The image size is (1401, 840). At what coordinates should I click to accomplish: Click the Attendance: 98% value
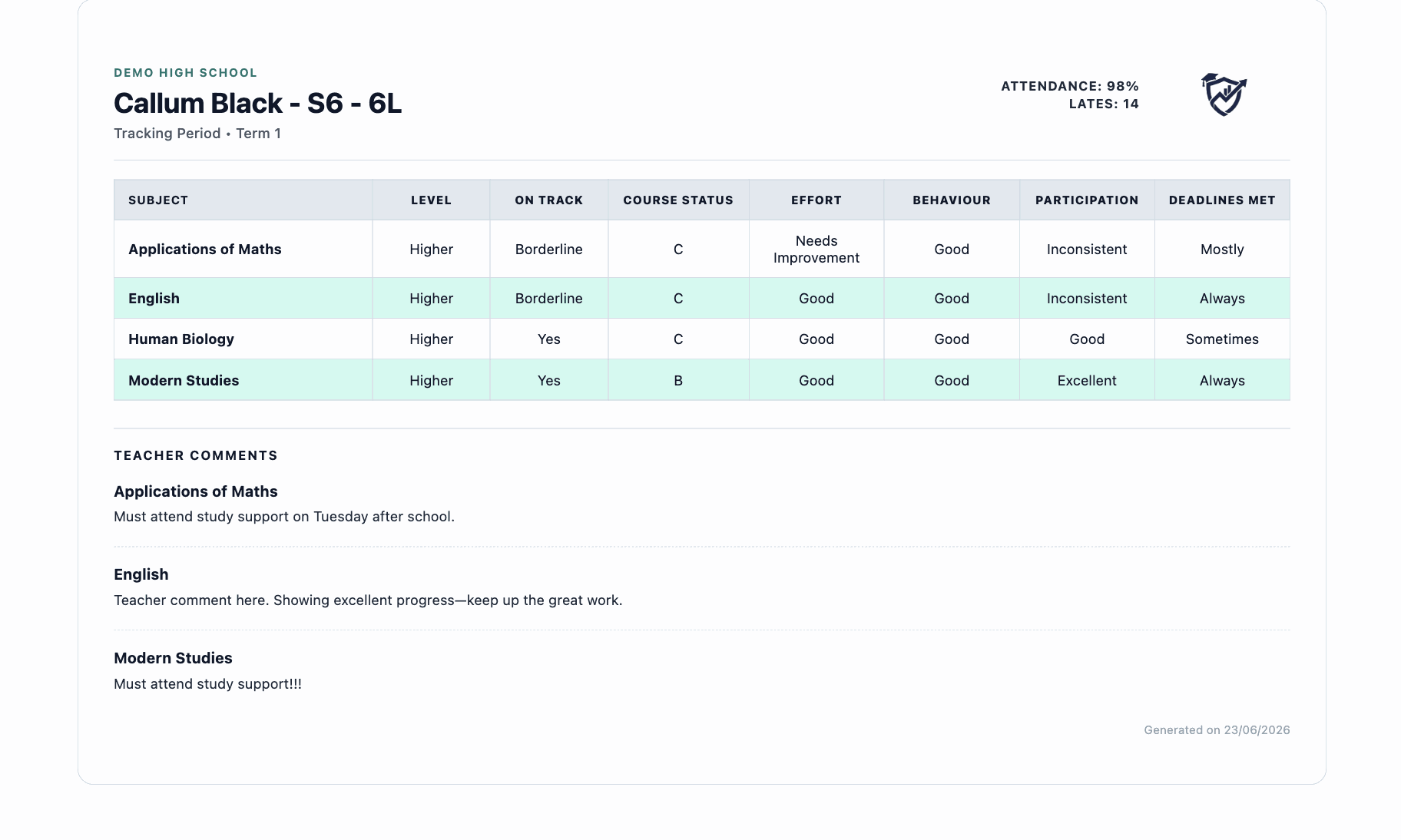1070,86
